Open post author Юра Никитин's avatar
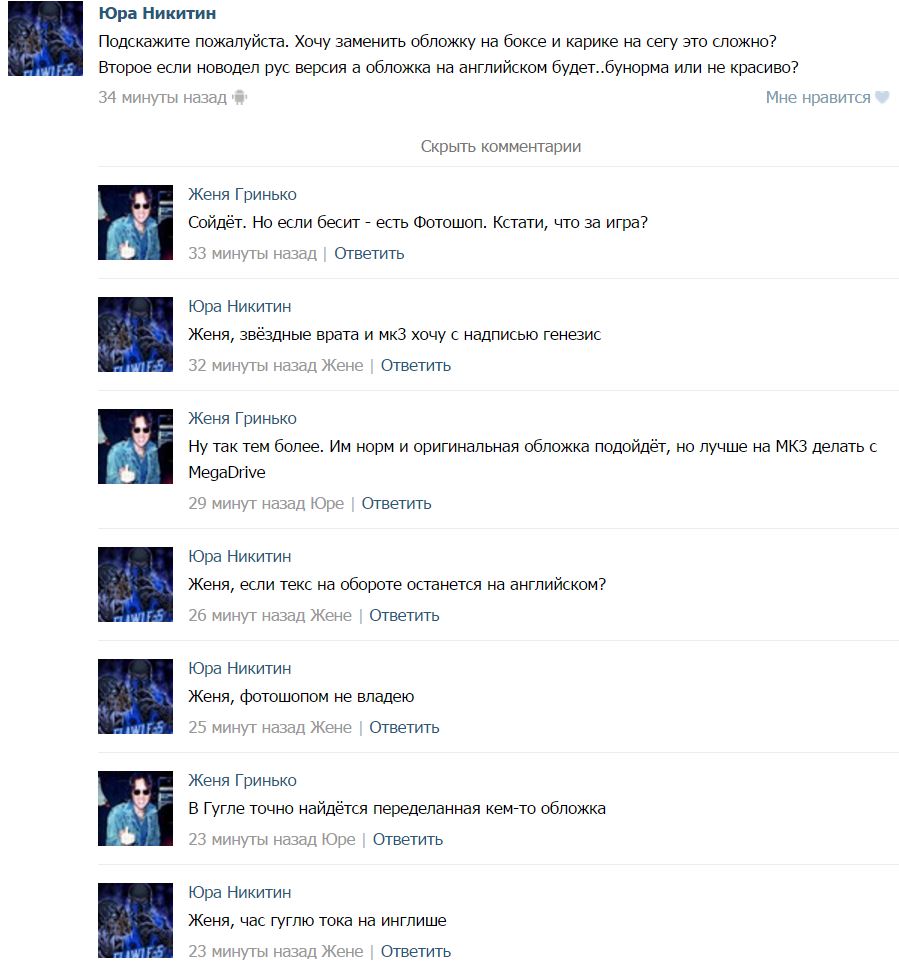The image size is (899, 972). (x=45, y=38)
